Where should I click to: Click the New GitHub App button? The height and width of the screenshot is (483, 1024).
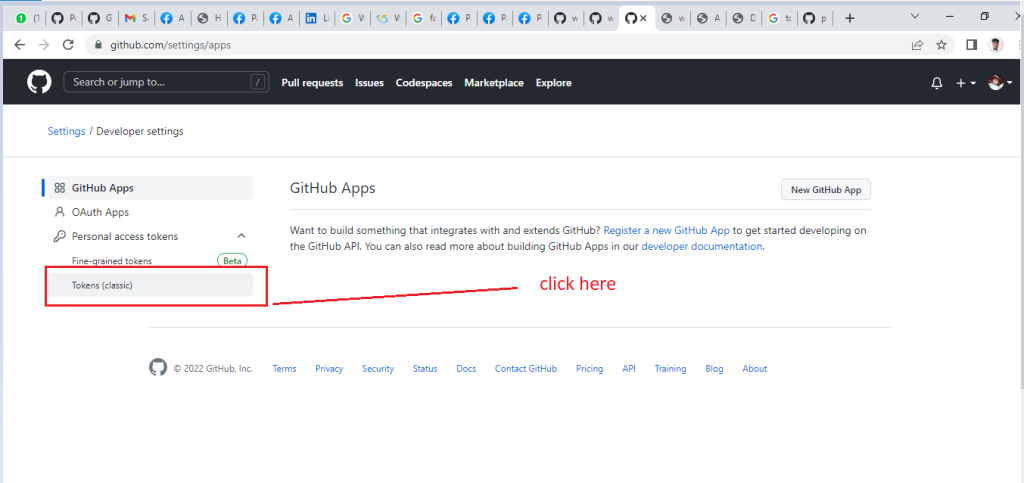coord(825,190)
